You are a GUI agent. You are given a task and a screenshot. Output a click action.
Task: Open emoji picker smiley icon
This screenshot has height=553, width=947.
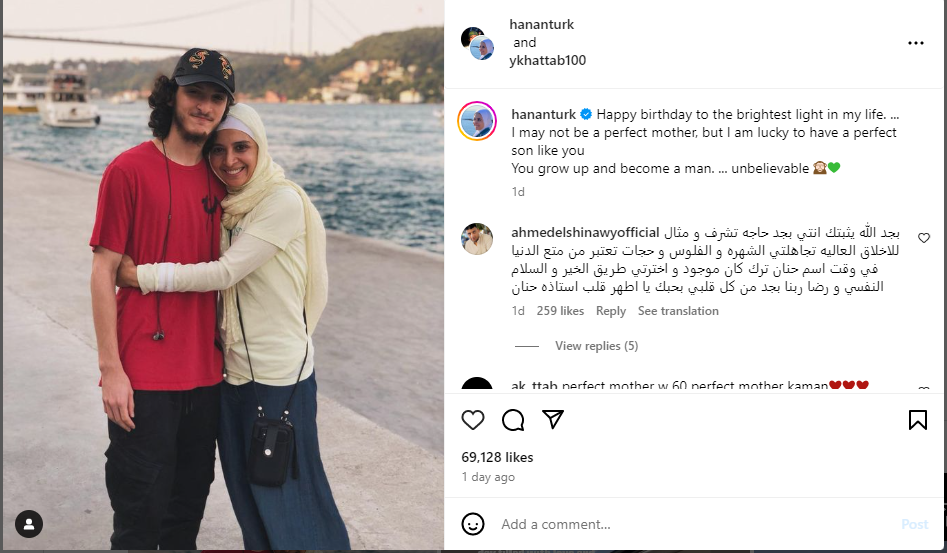click(473, 524)
